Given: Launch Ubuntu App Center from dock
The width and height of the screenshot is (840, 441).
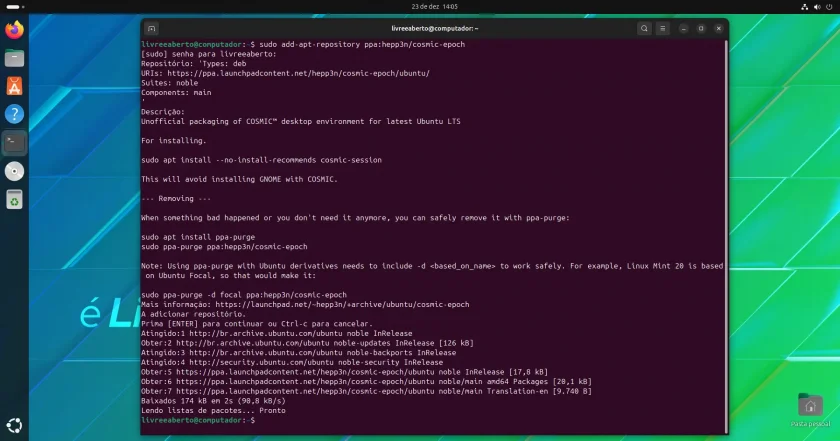Looking at the screenshot, I should tap(14, 86).
